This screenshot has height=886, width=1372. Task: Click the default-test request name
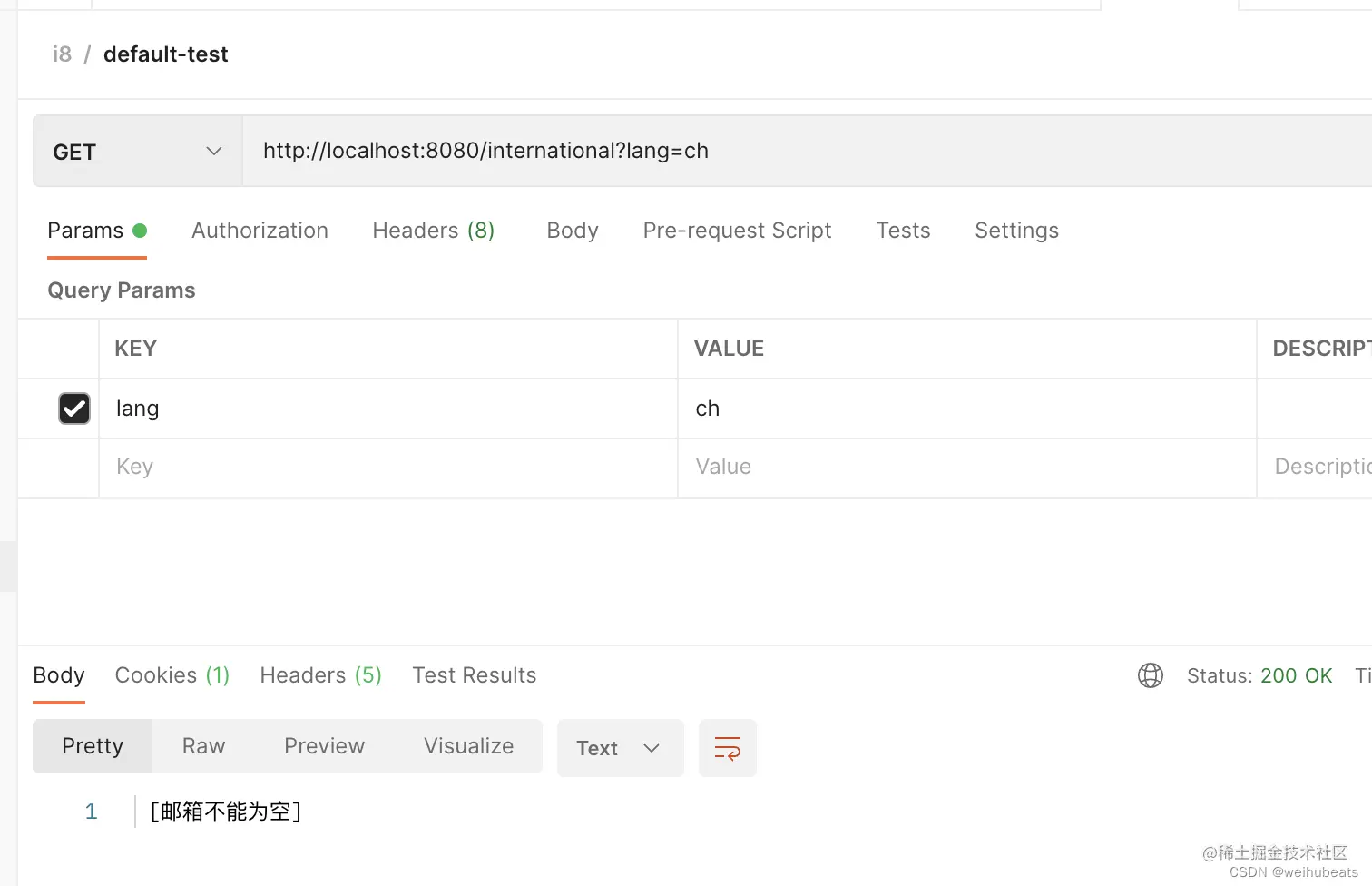(166, 54)
